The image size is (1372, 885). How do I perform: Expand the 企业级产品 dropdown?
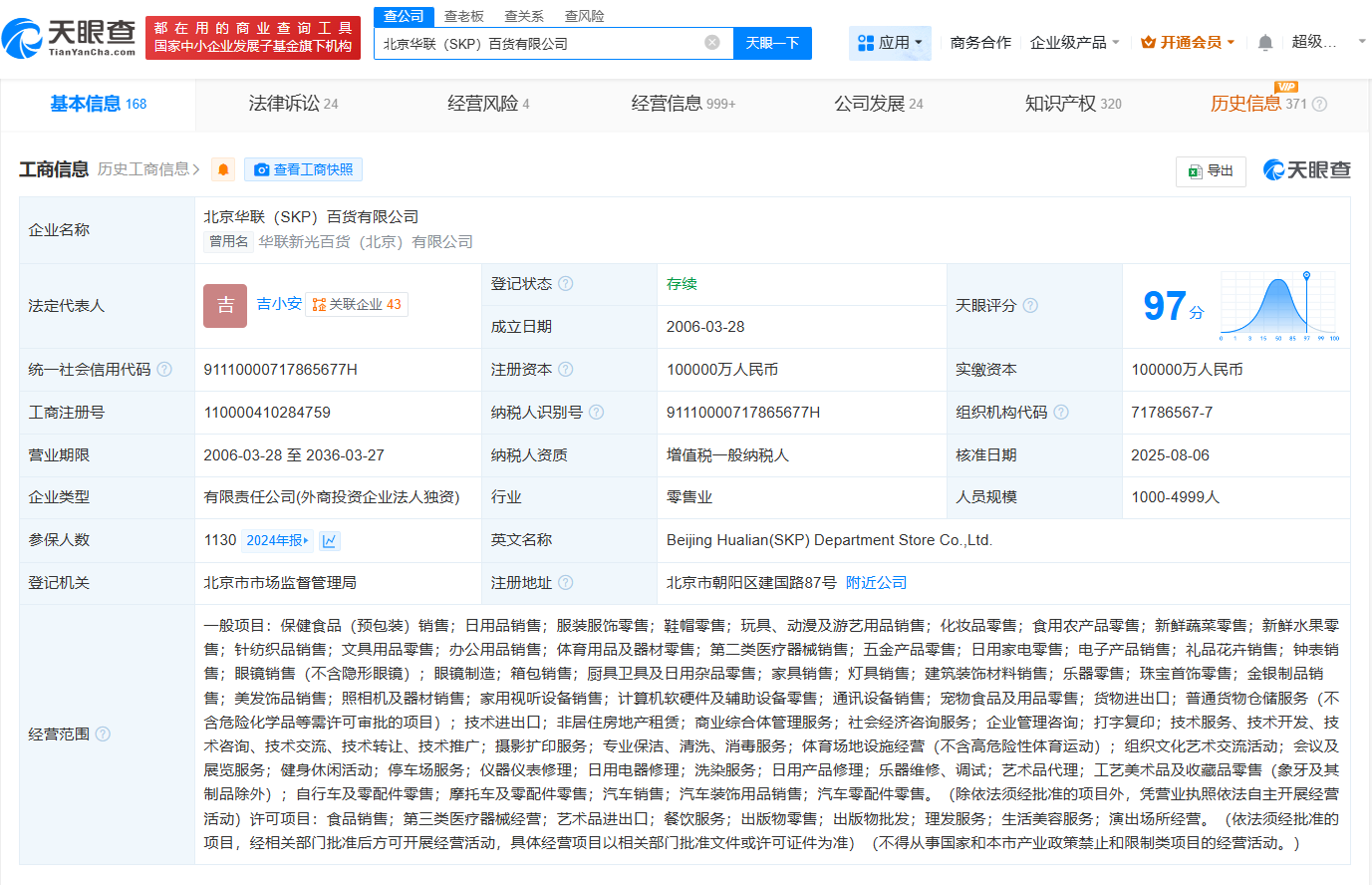(1074, 43)
